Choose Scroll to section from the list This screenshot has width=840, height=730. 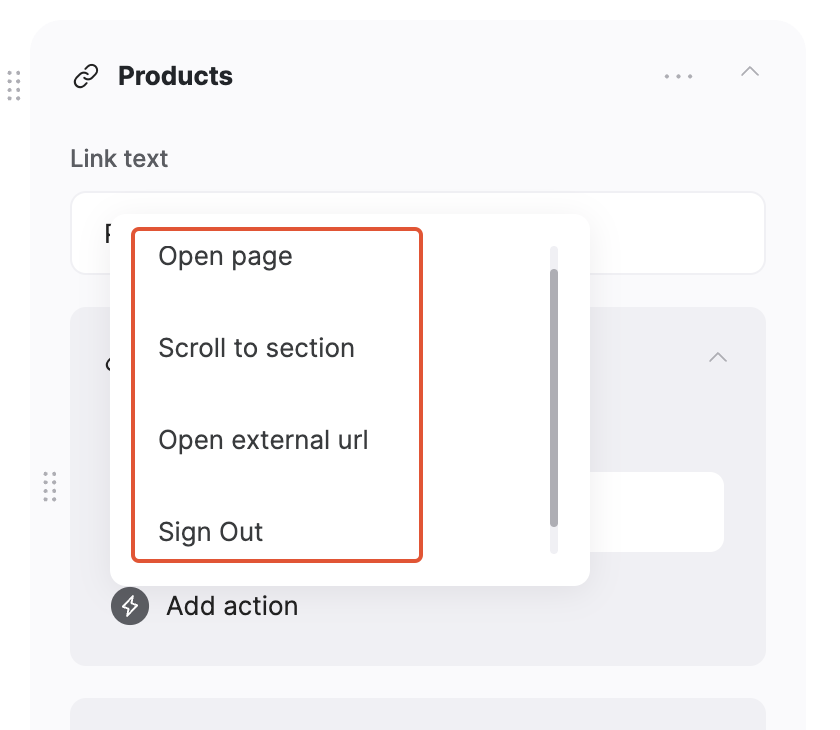pyautogui.click(x=256, y=348)
